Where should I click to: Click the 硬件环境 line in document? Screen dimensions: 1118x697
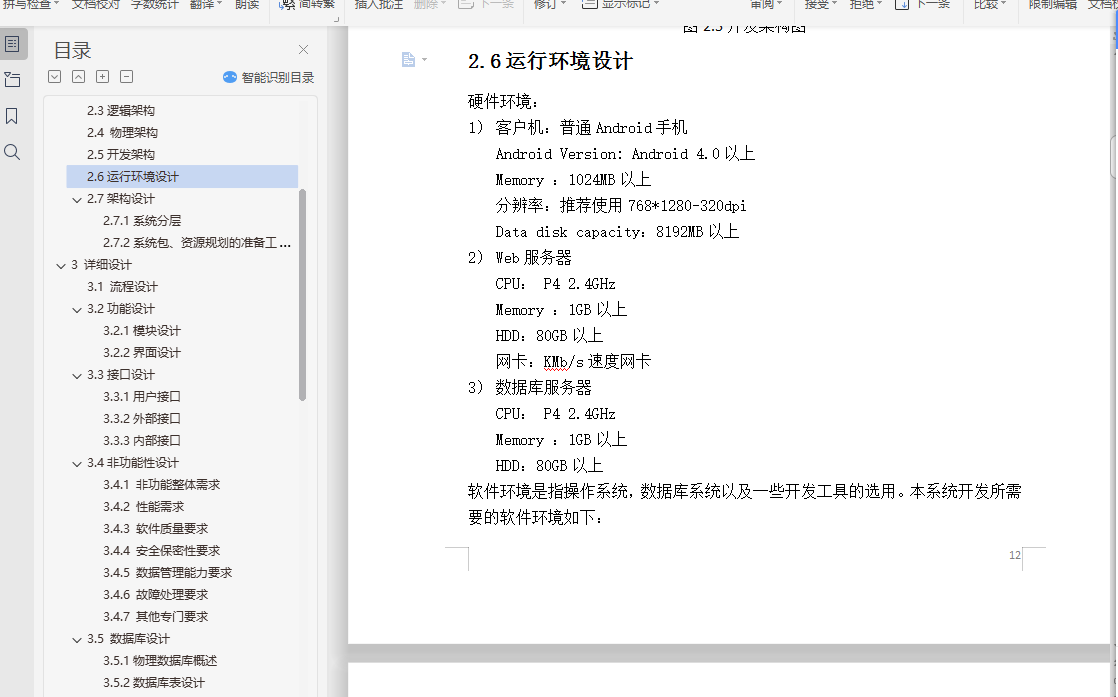pos(503,102)
